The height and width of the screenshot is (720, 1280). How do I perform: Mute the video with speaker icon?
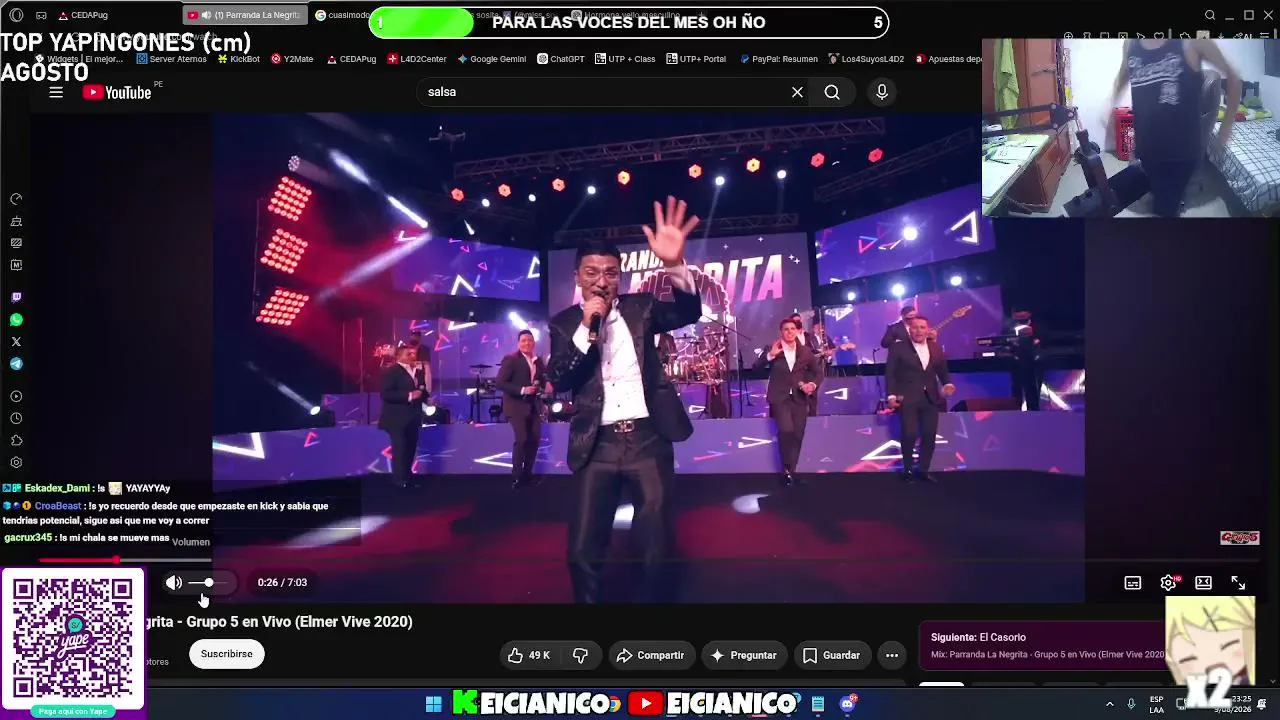[x=174, y=582]
